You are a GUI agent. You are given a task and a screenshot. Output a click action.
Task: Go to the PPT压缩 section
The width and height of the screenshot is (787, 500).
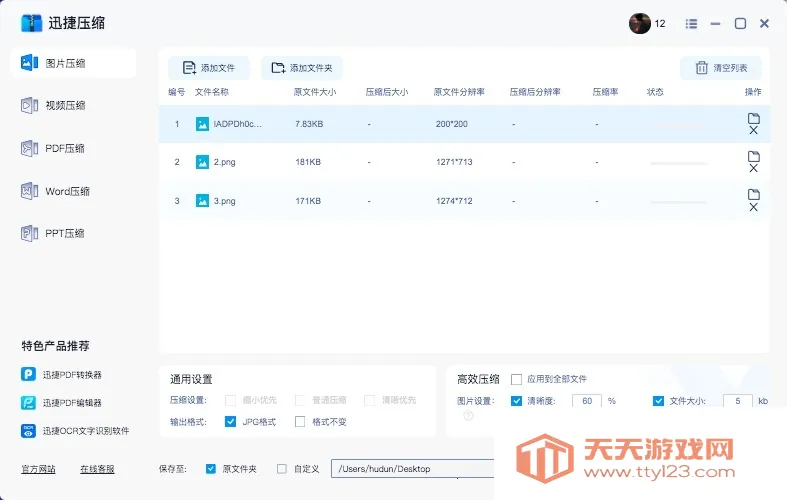[66, 233]
